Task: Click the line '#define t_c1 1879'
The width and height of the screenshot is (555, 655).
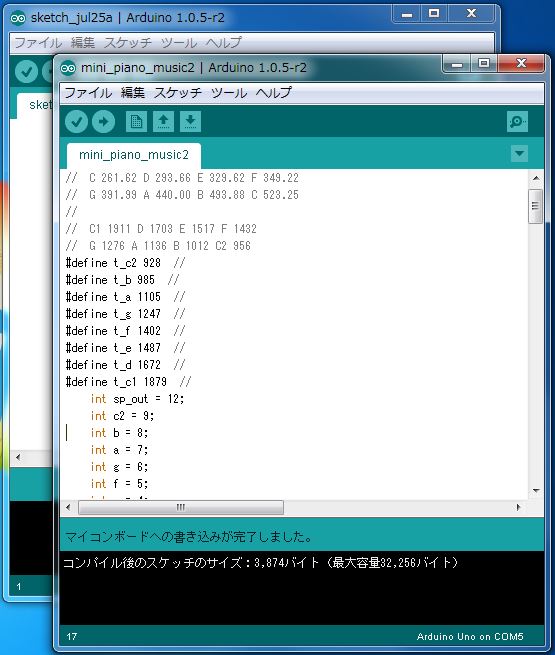Action: tap(128, 382)
